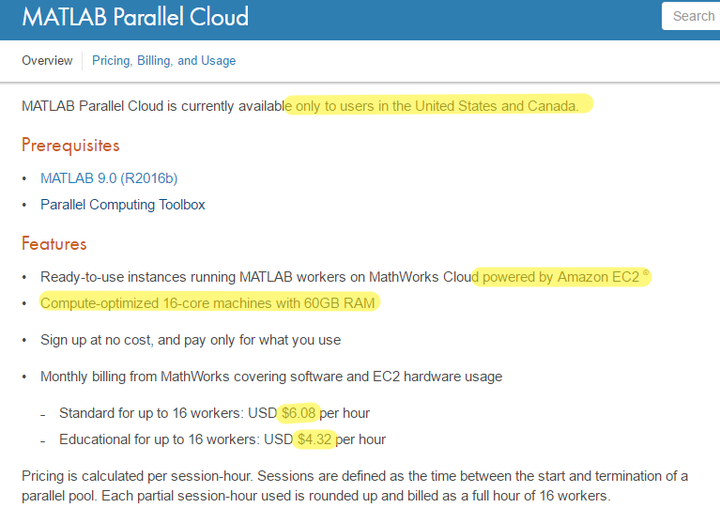Follow the Parallel Computing Toolbox link

(x=122, y=204)
